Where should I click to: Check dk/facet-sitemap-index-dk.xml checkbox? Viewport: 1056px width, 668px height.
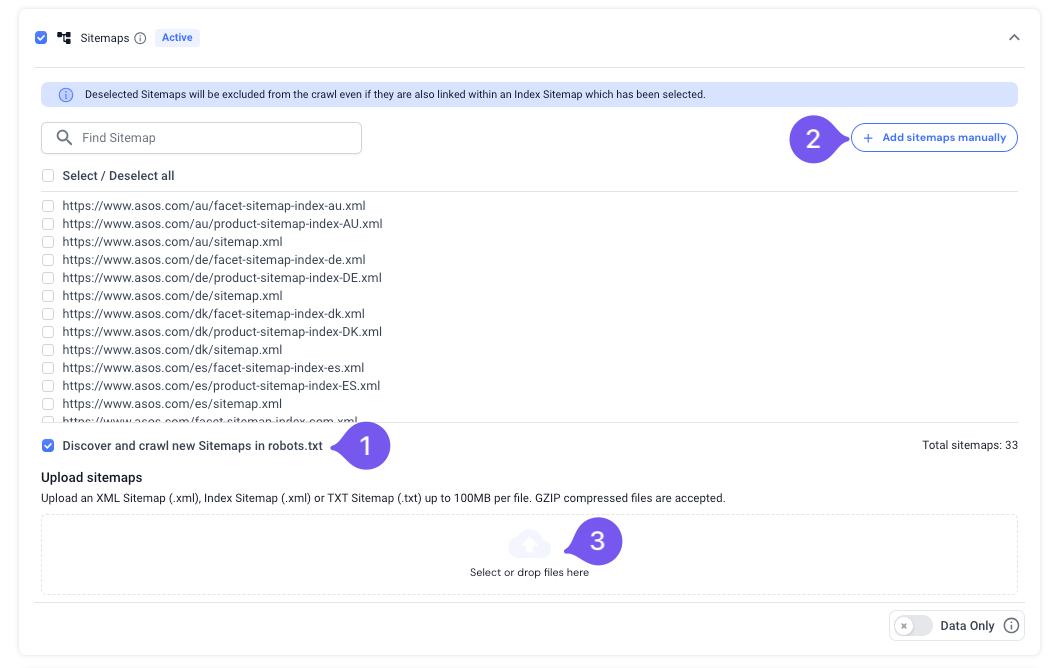coord(48,314)
